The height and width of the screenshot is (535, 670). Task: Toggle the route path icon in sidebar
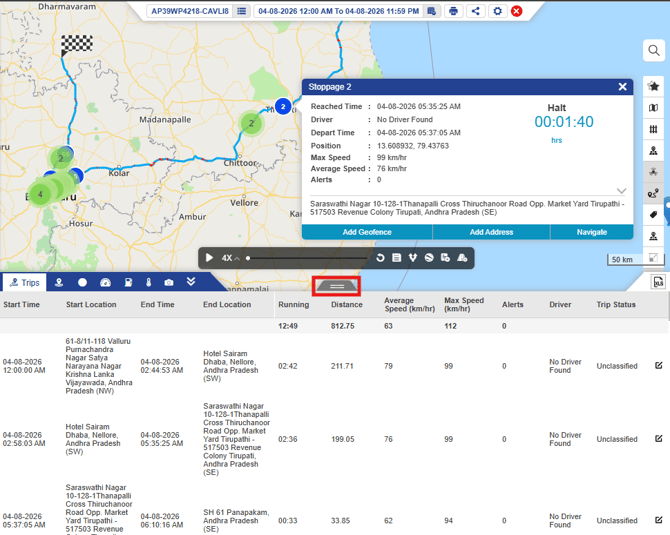click(653, 194)
